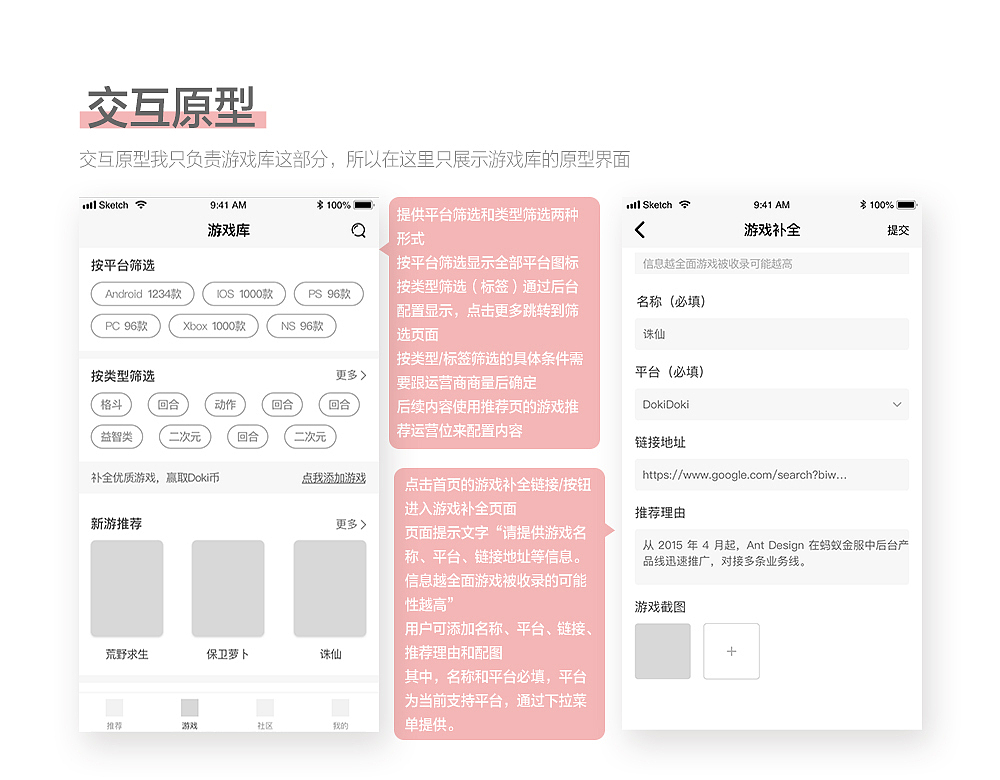Switch to the 游戏 bottom tab
Viewport: 1000px width, 780px height.
189,714
